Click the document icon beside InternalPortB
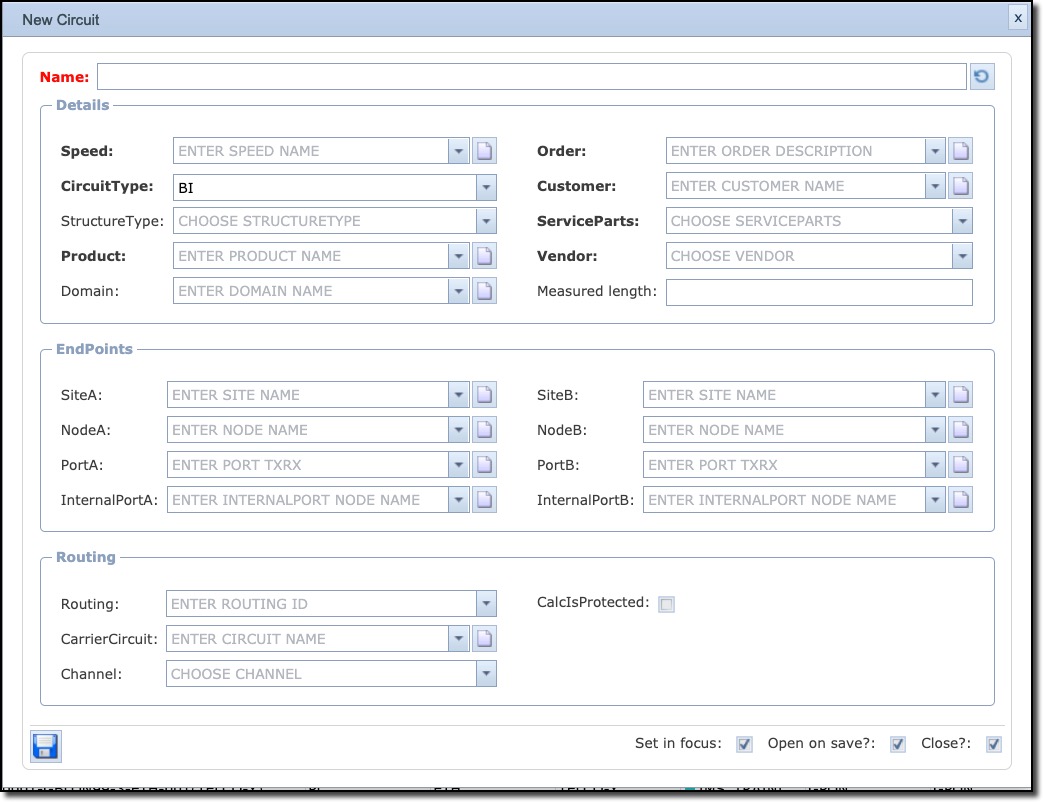Screen dimensions: 1043x802 point(961,500)
